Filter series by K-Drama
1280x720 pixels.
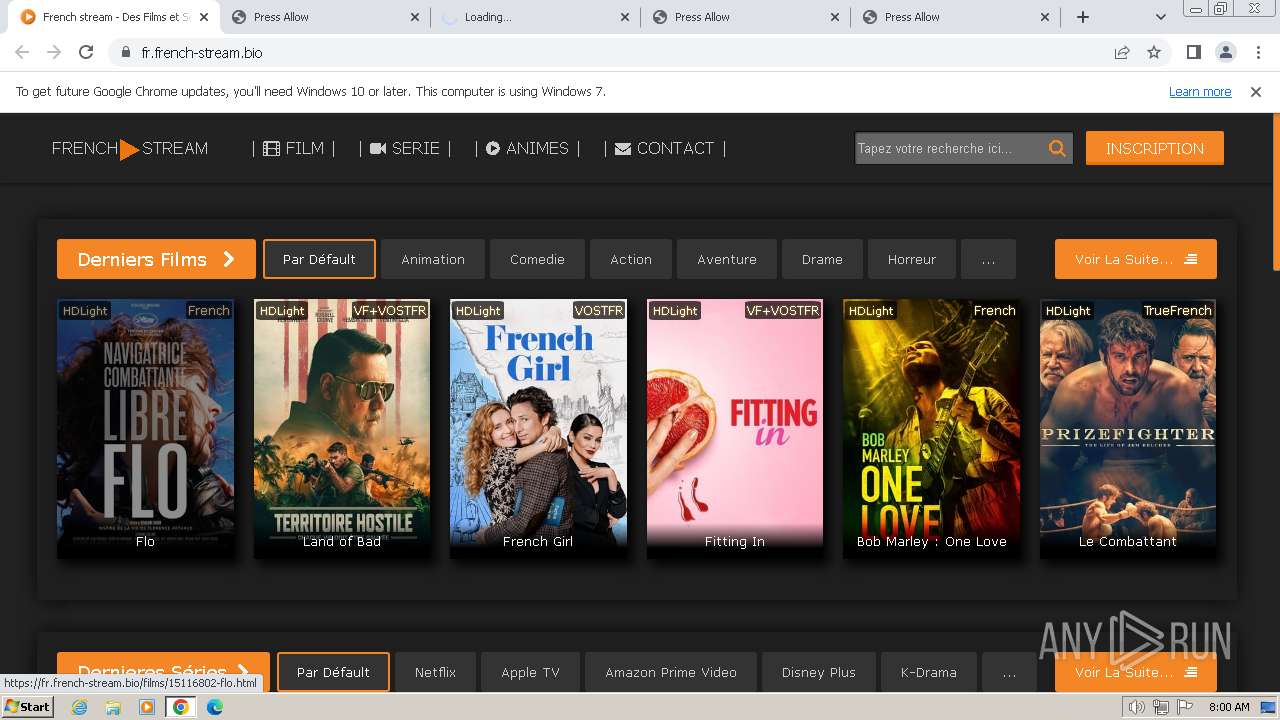pos(929,672)
